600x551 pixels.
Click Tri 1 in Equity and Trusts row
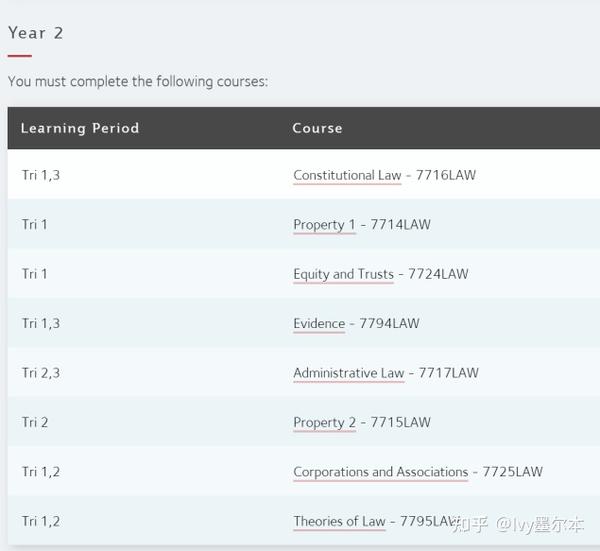pos(34,274)
